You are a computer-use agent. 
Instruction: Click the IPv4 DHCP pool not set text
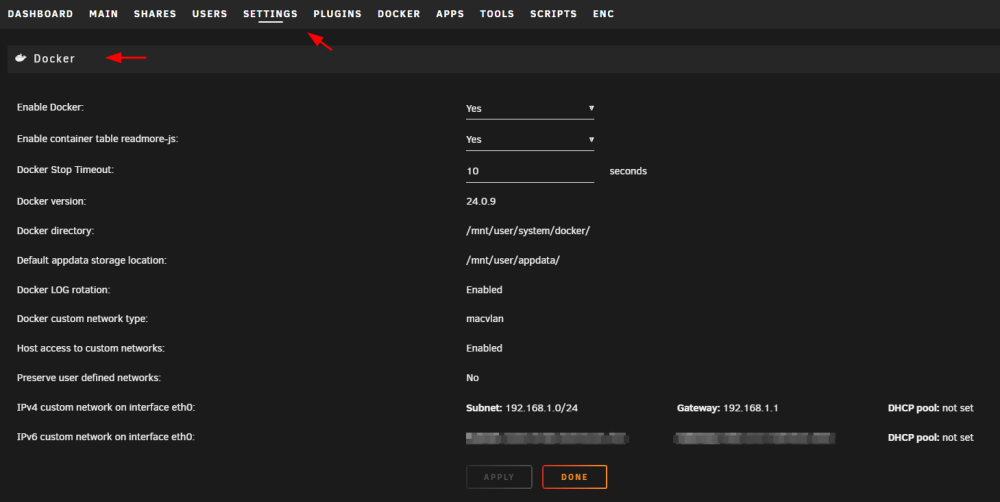(930, 408)
